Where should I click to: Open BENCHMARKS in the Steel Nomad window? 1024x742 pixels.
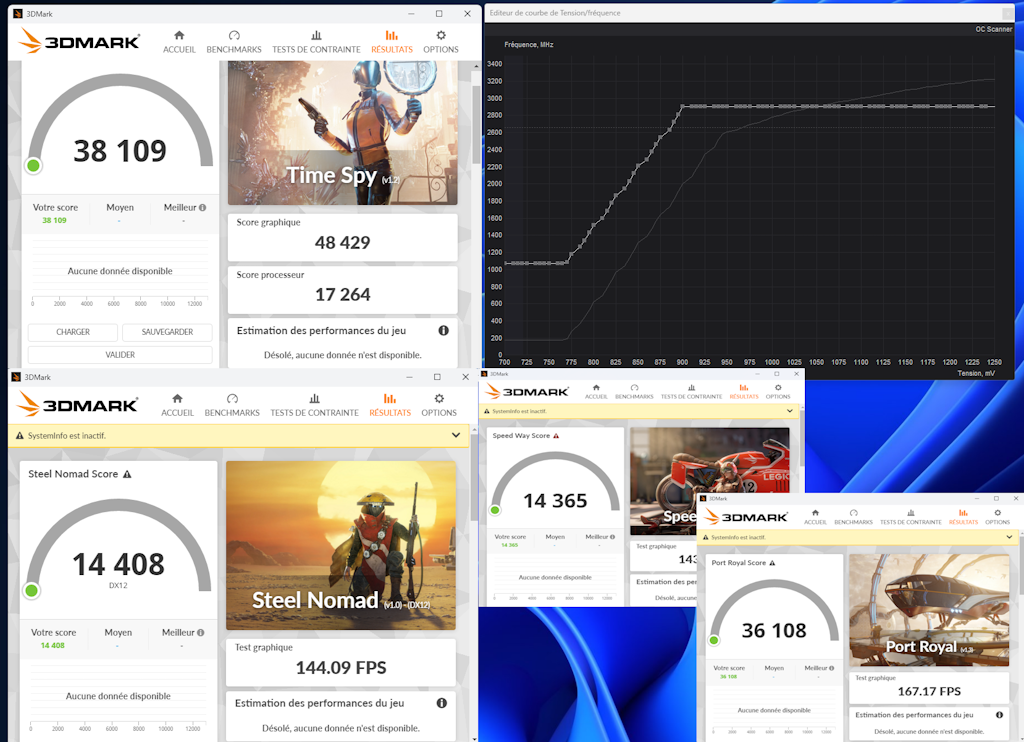232,405
